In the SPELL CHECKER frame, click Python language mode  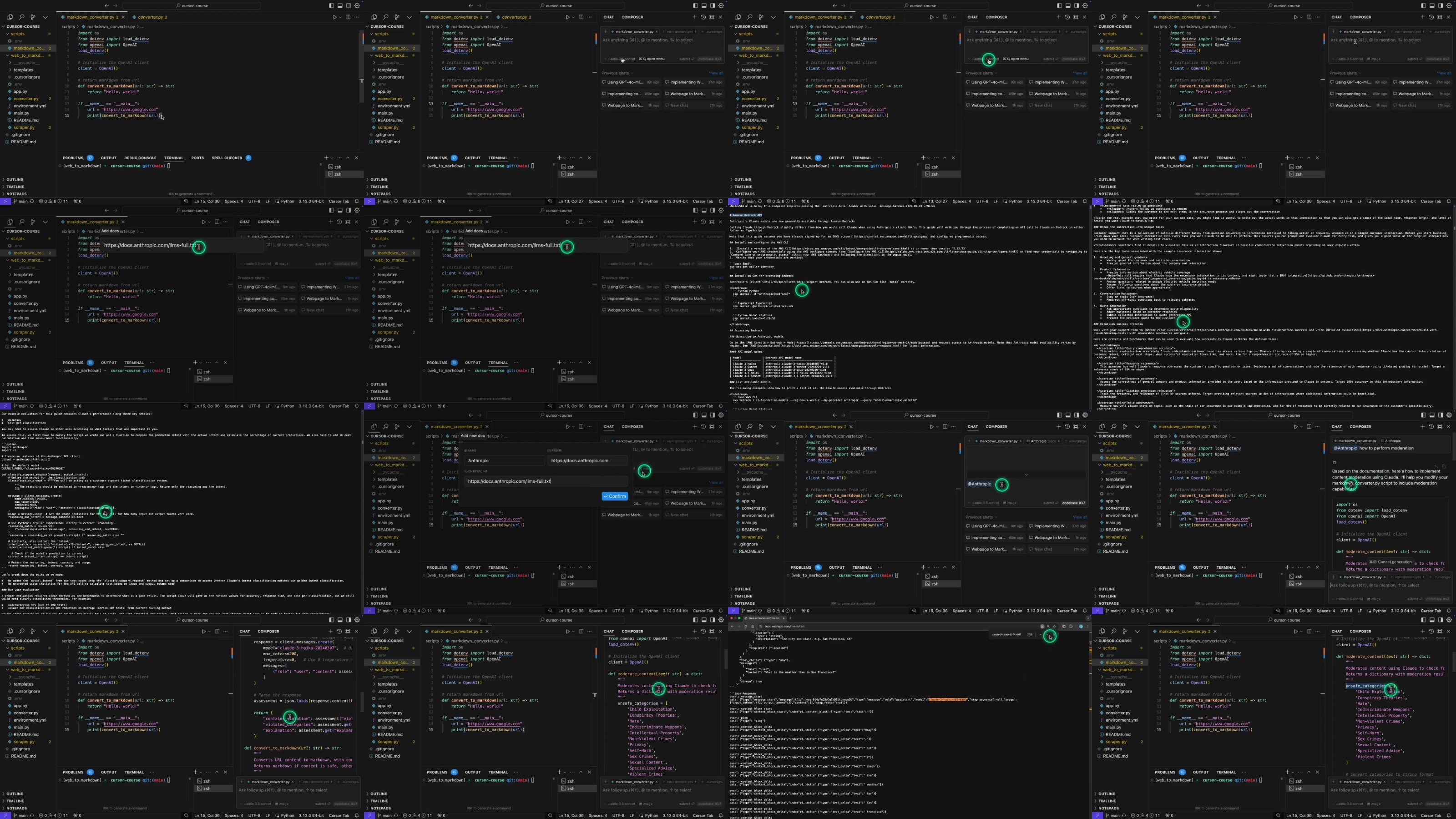click(x=288, y=201)
